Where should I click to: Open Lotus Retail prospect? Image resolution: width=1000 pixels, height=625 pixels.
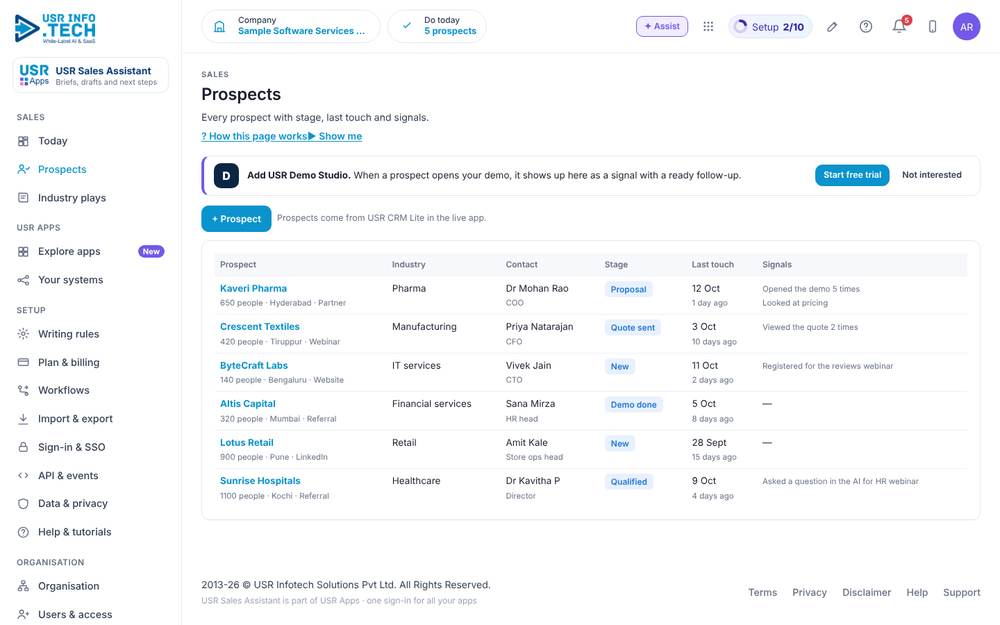(x=246, y=443)
